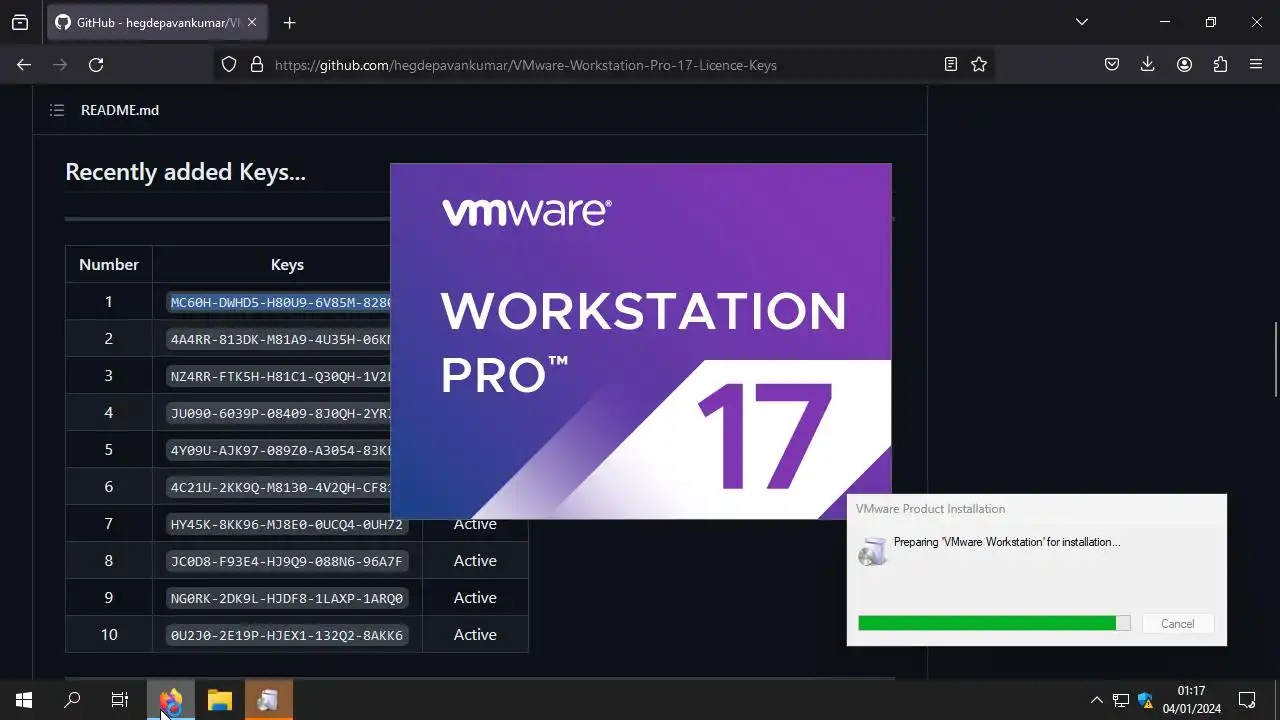Select the key starting with MC60H-DWHD5
The width and height of the screenshot is (1280, 720).
279,302
